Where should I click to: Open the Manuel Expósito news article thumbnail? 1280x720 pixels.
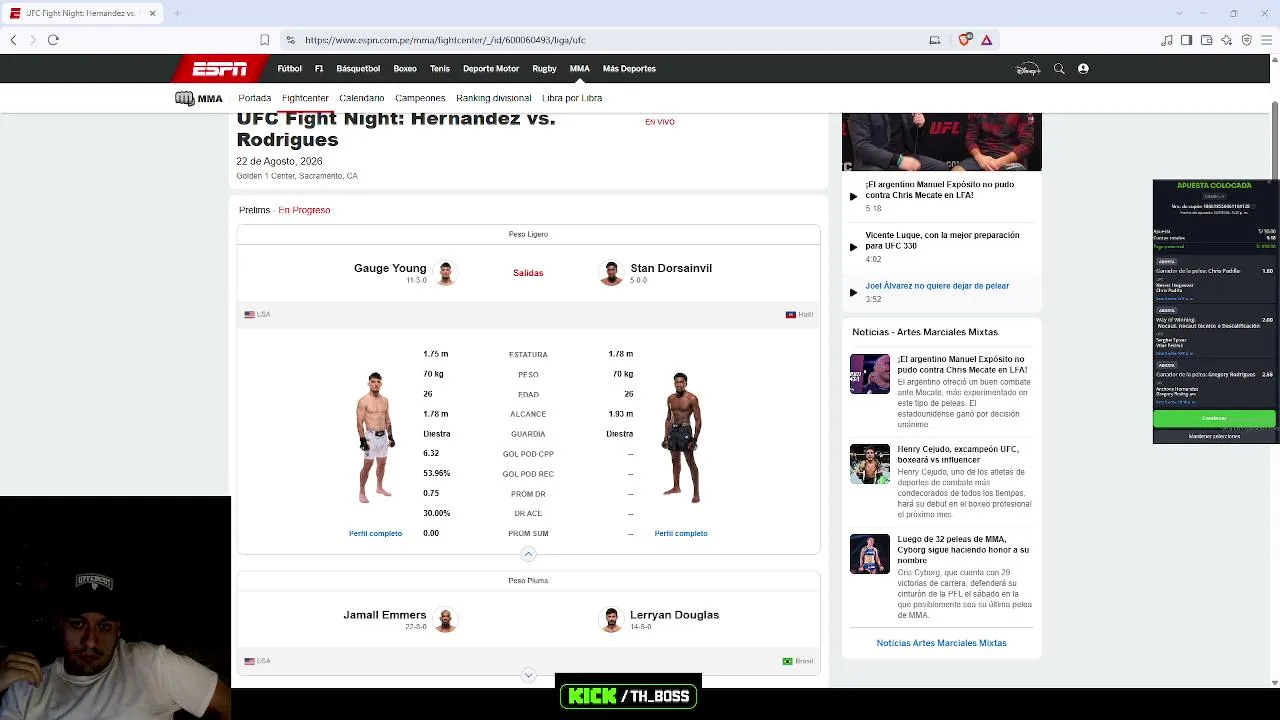(x=870, y=374)
